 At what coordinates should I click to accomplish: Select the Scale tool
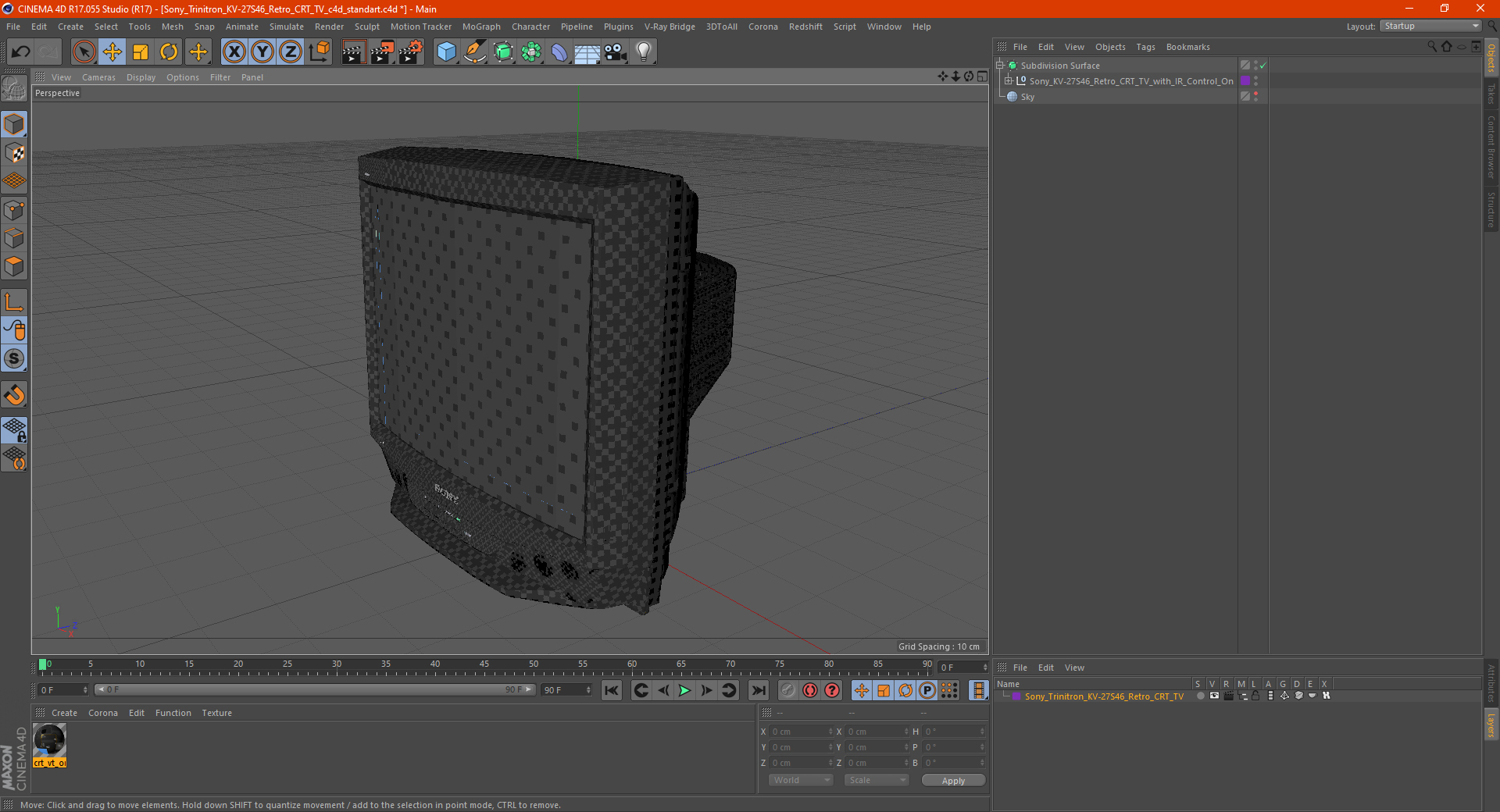(141, 52)
